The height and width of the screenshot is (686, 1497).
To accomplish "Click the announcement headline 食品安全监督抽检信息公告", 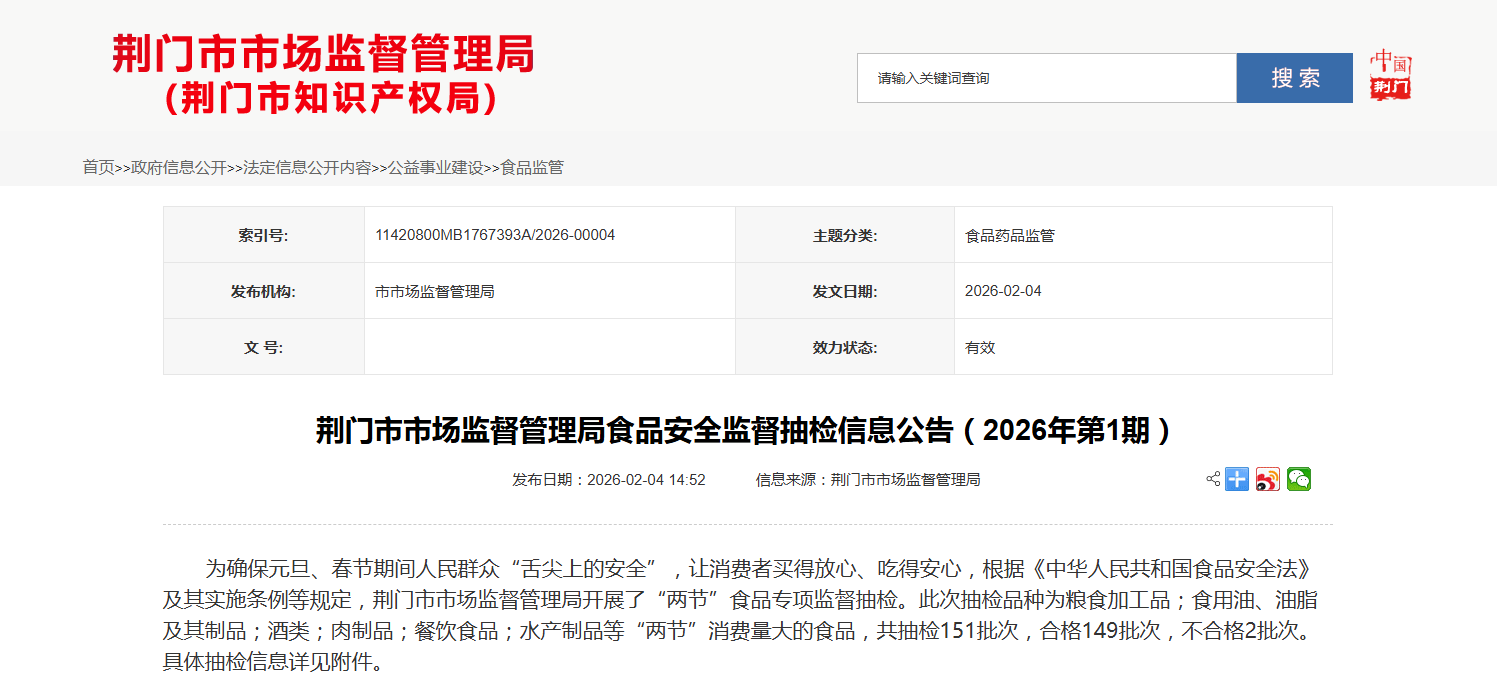I will click(743, 431).
